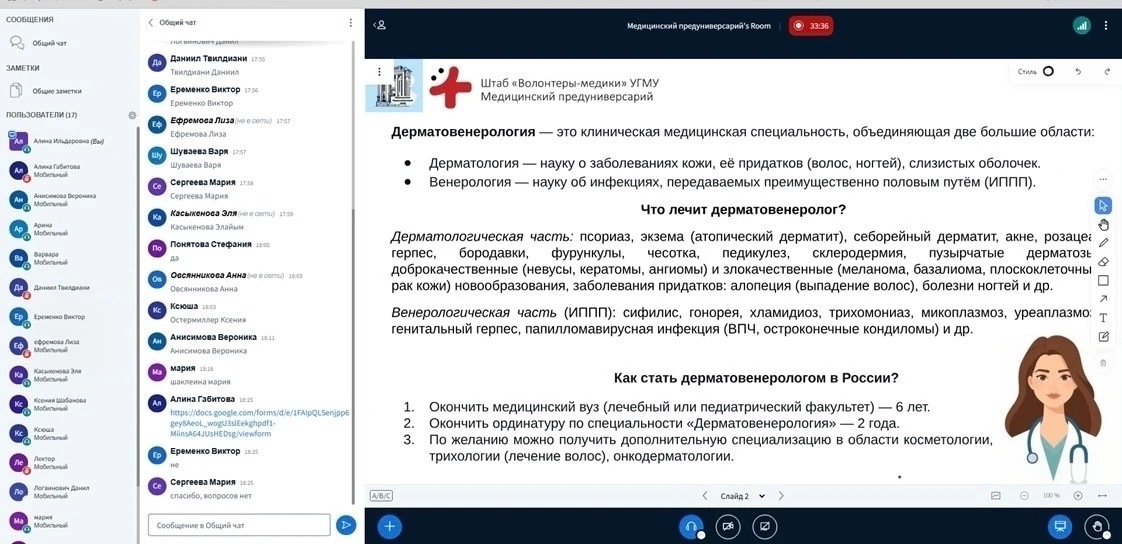Select the Eraser tool
This screenshot has width=1122, height=544.
[1103, 261]
